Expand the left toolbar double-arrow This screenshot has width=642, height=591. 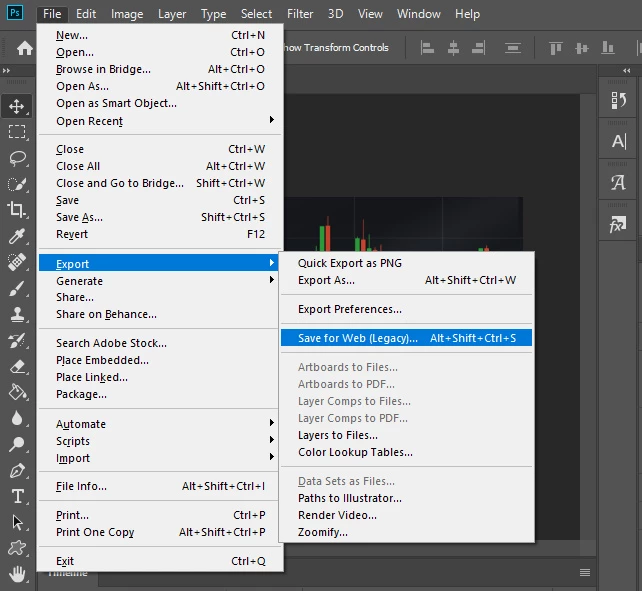[7, 70]
